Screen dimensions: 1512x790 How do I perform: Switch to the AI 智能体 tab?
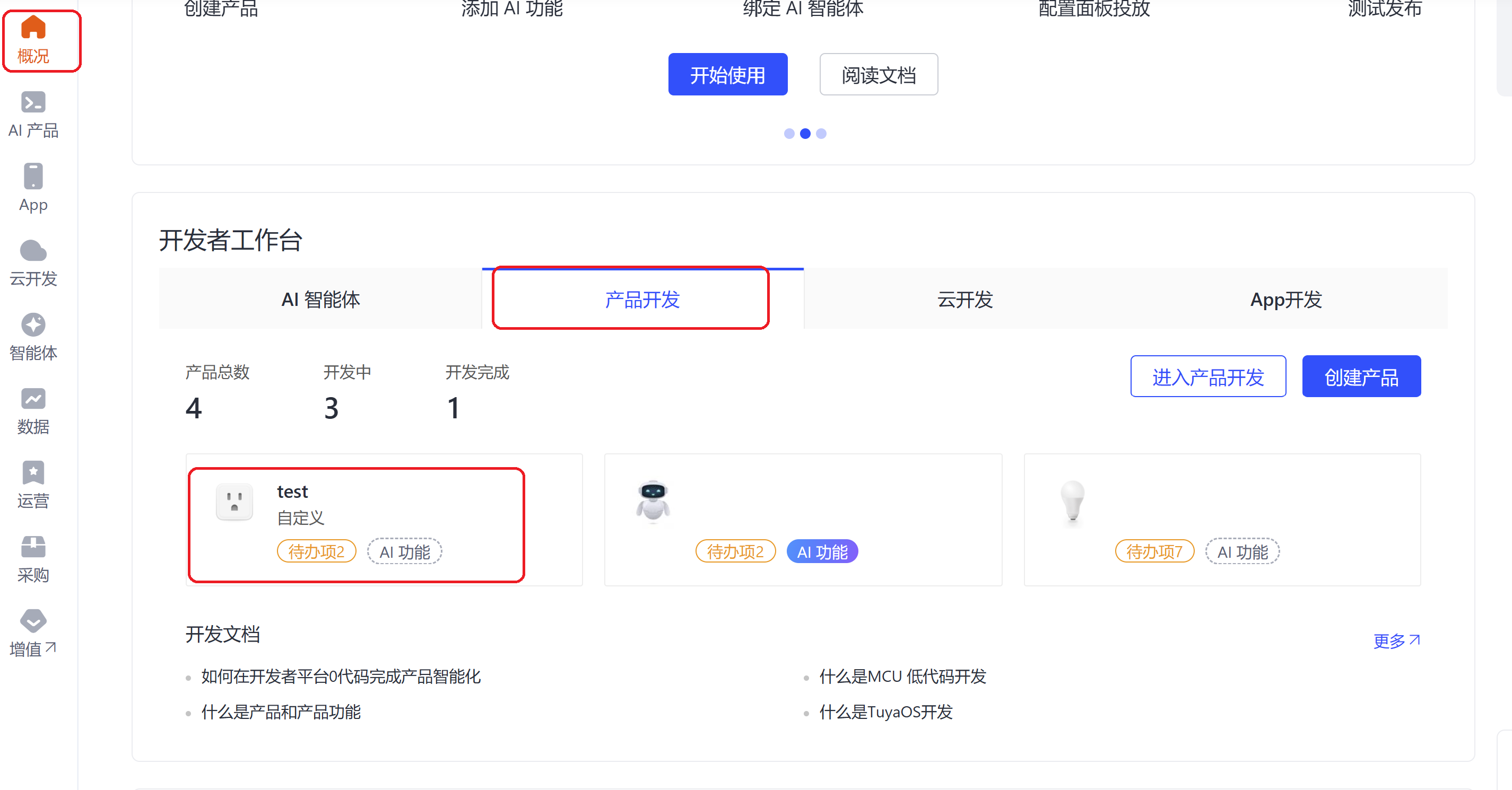(320, 300)
